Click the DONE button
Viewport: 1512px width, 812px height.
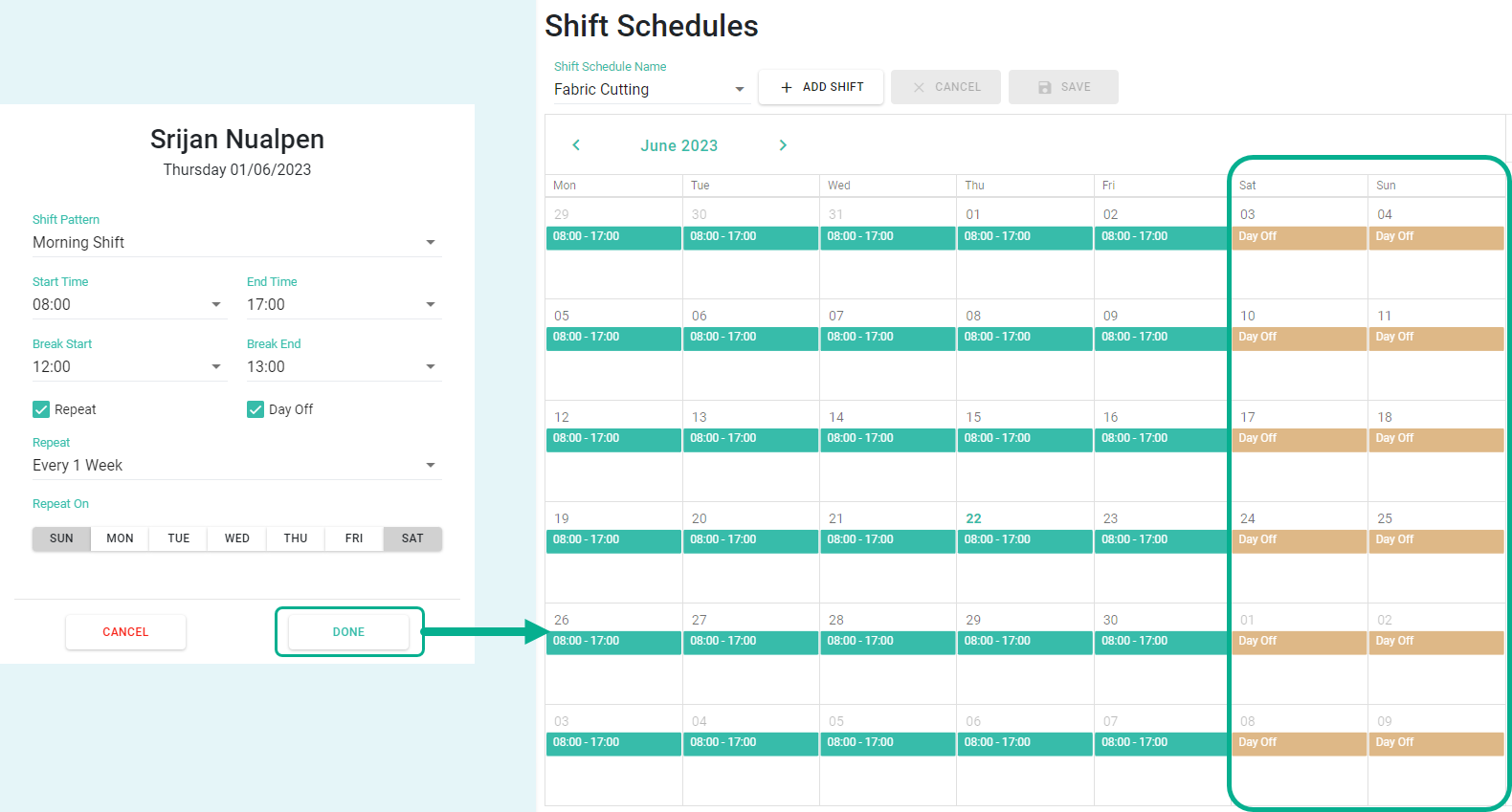pos(348,632)
